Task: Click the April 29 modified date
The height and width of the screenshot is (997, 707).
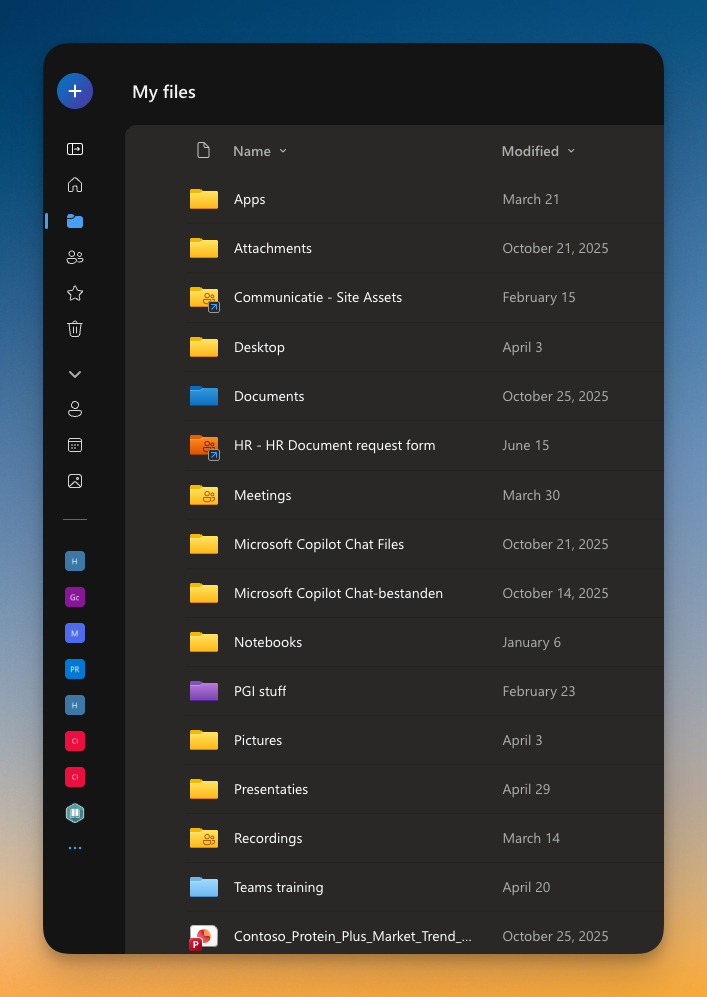Action: click(x=526, y=789)
